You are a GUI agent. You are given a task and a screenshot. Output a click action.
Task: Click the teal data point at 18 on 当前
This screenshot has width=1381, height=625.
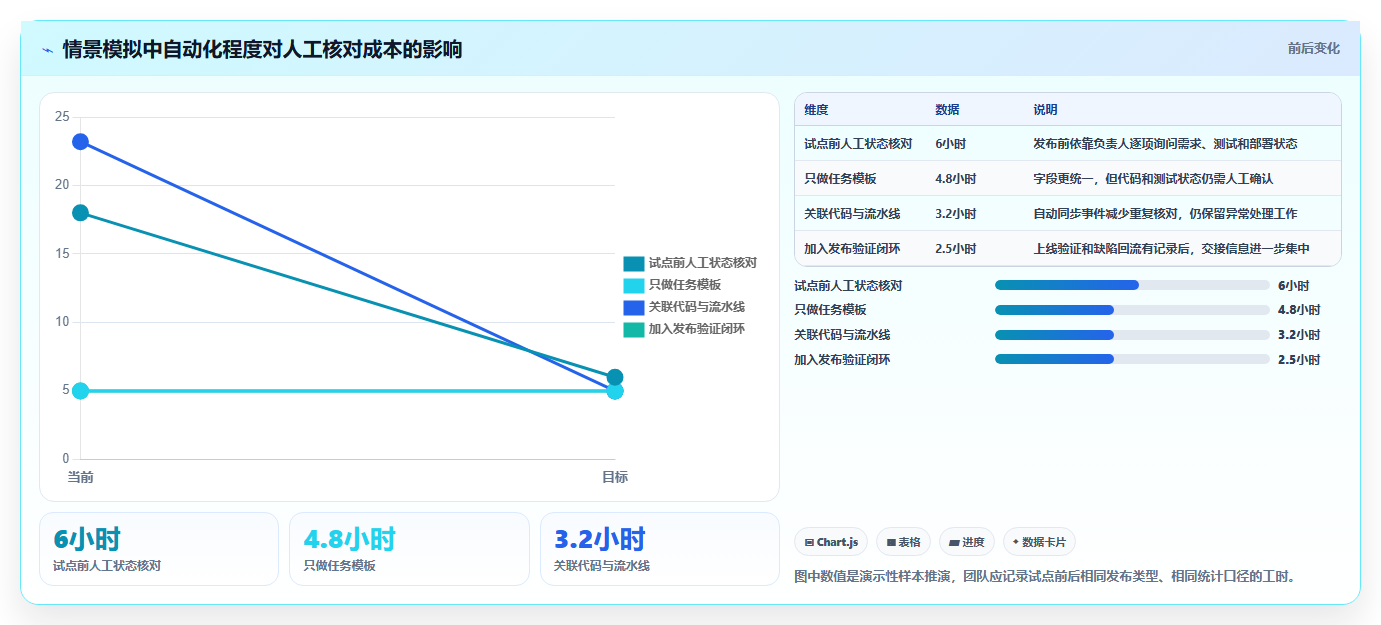80,213
